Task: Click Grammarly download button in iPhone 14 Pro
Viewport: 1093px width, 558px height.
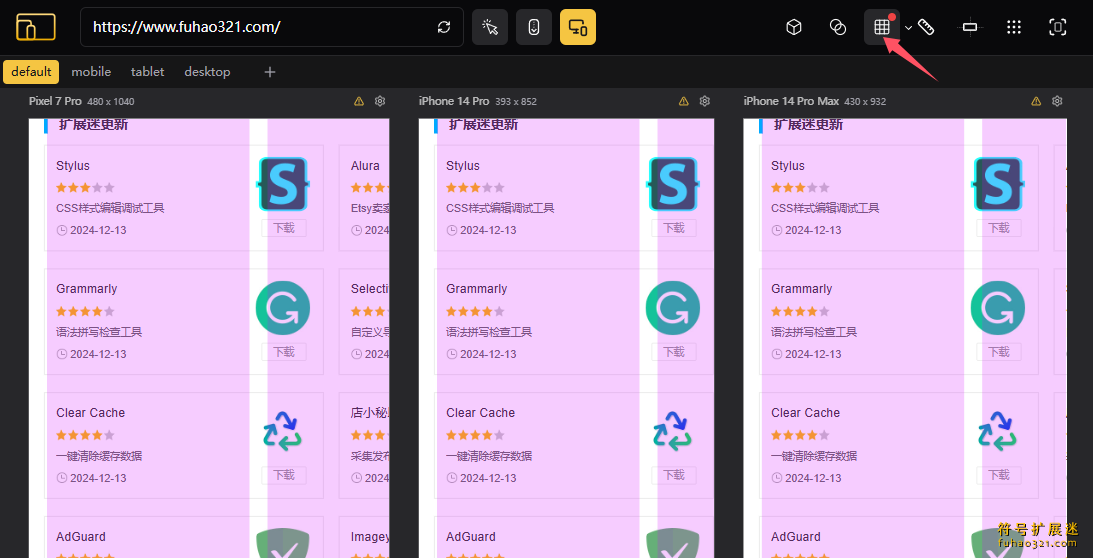Action: click(x=674, y=352)
